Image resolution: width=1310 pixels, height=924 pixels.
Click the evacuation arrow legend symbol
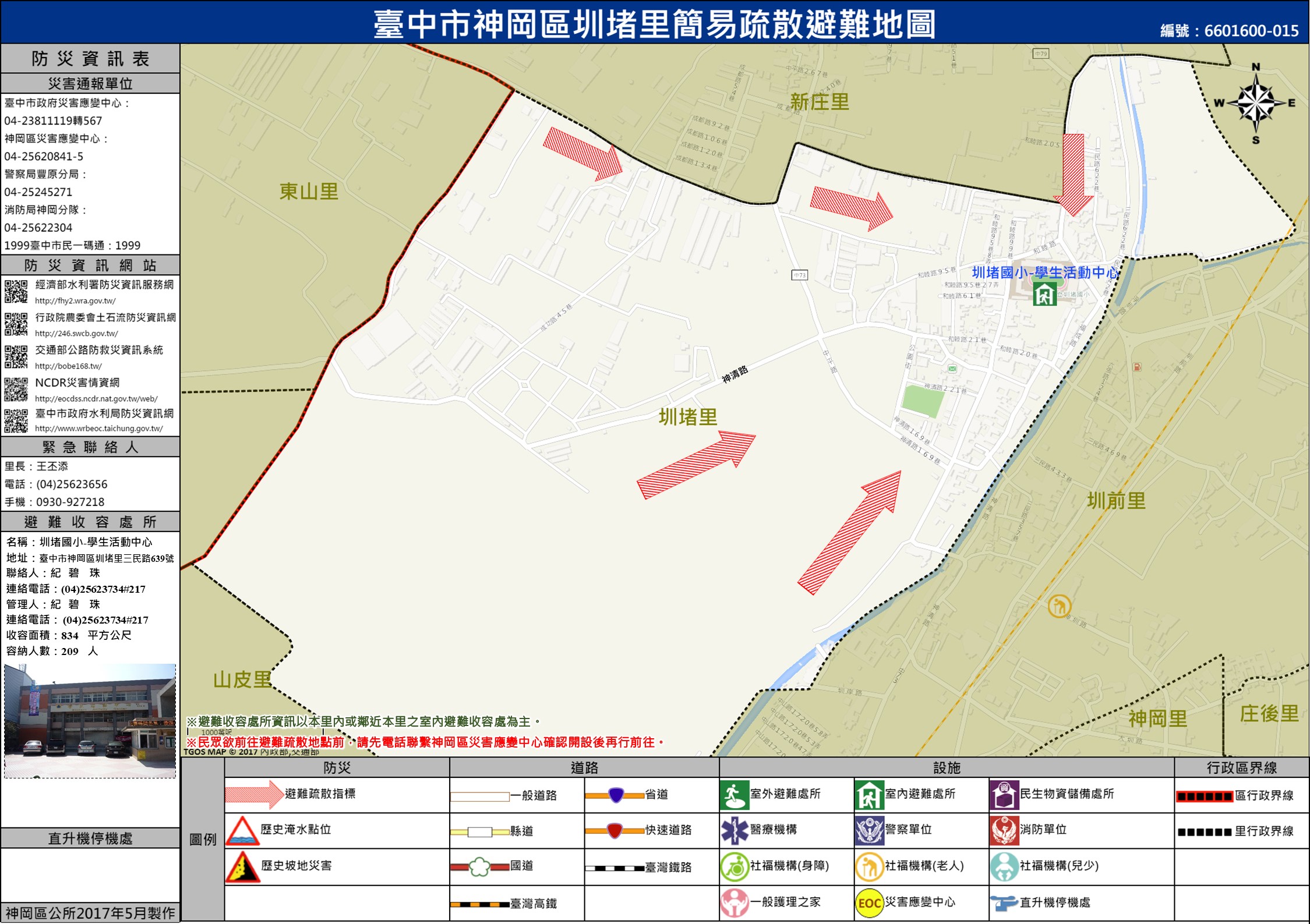pos(254,795)
